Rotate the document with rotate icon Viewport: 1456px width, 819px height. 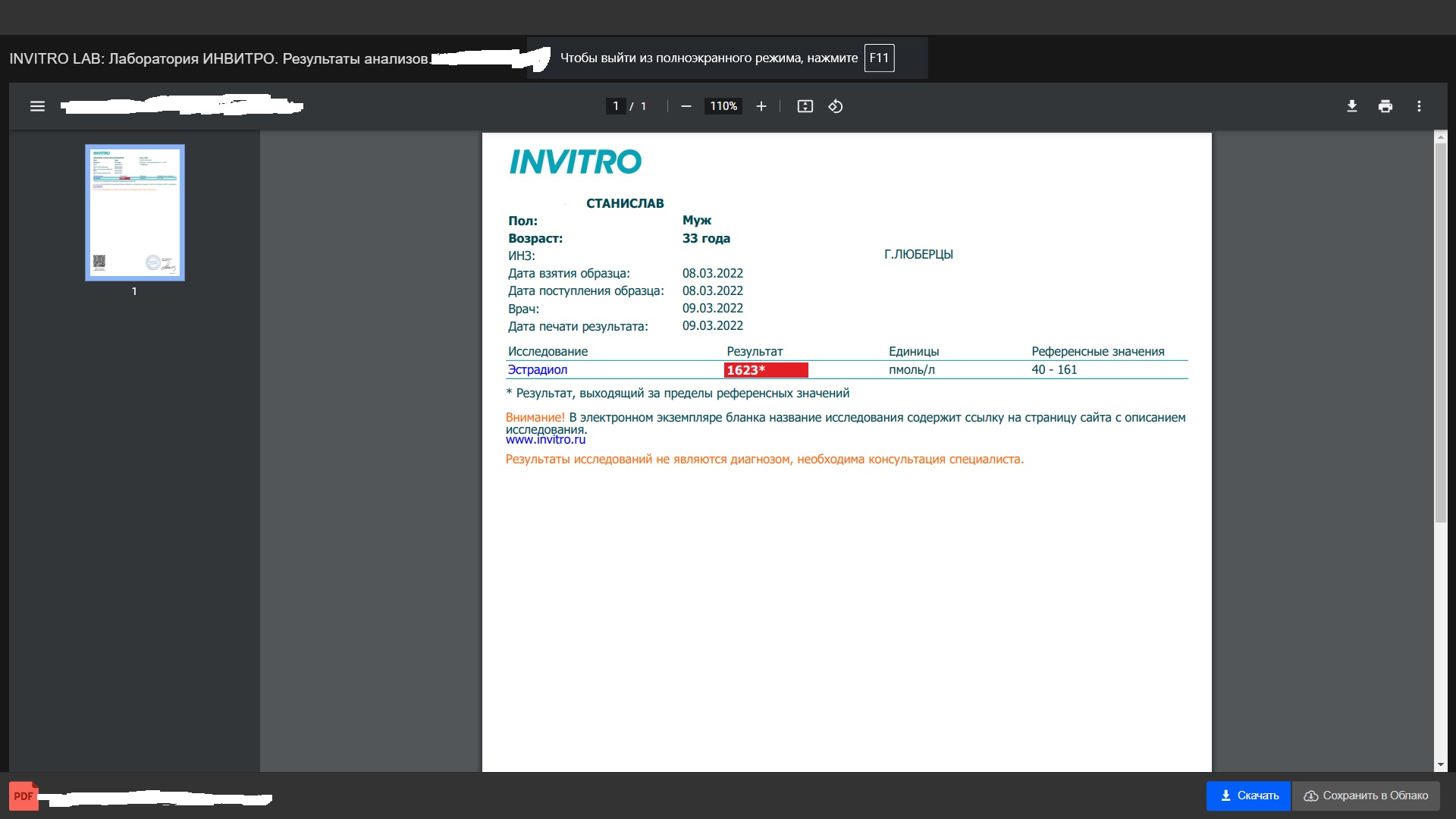point(836,106)
